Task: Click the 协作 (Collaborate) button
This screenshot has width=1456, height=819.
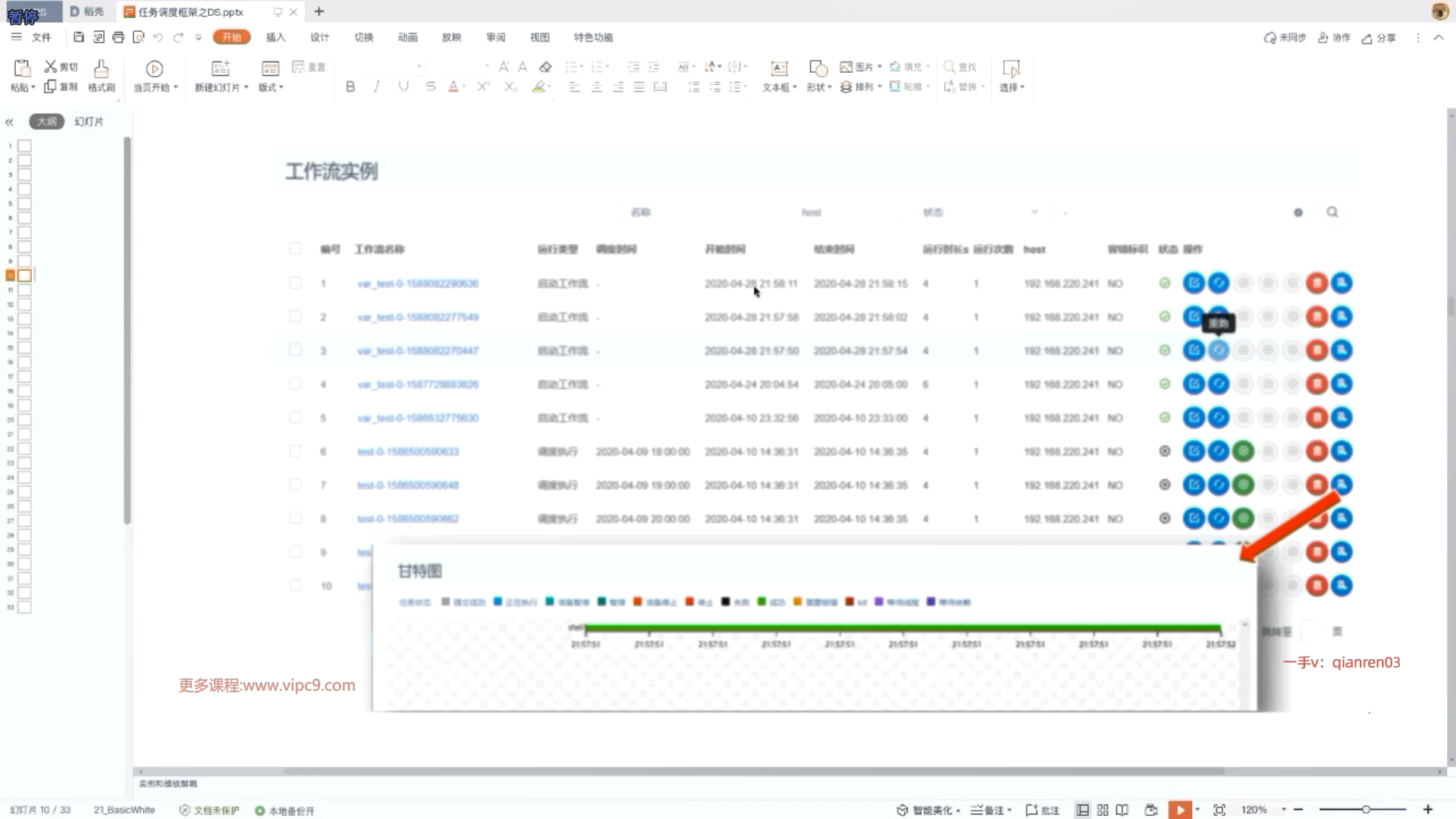Action: click(x=1334, y=38)
